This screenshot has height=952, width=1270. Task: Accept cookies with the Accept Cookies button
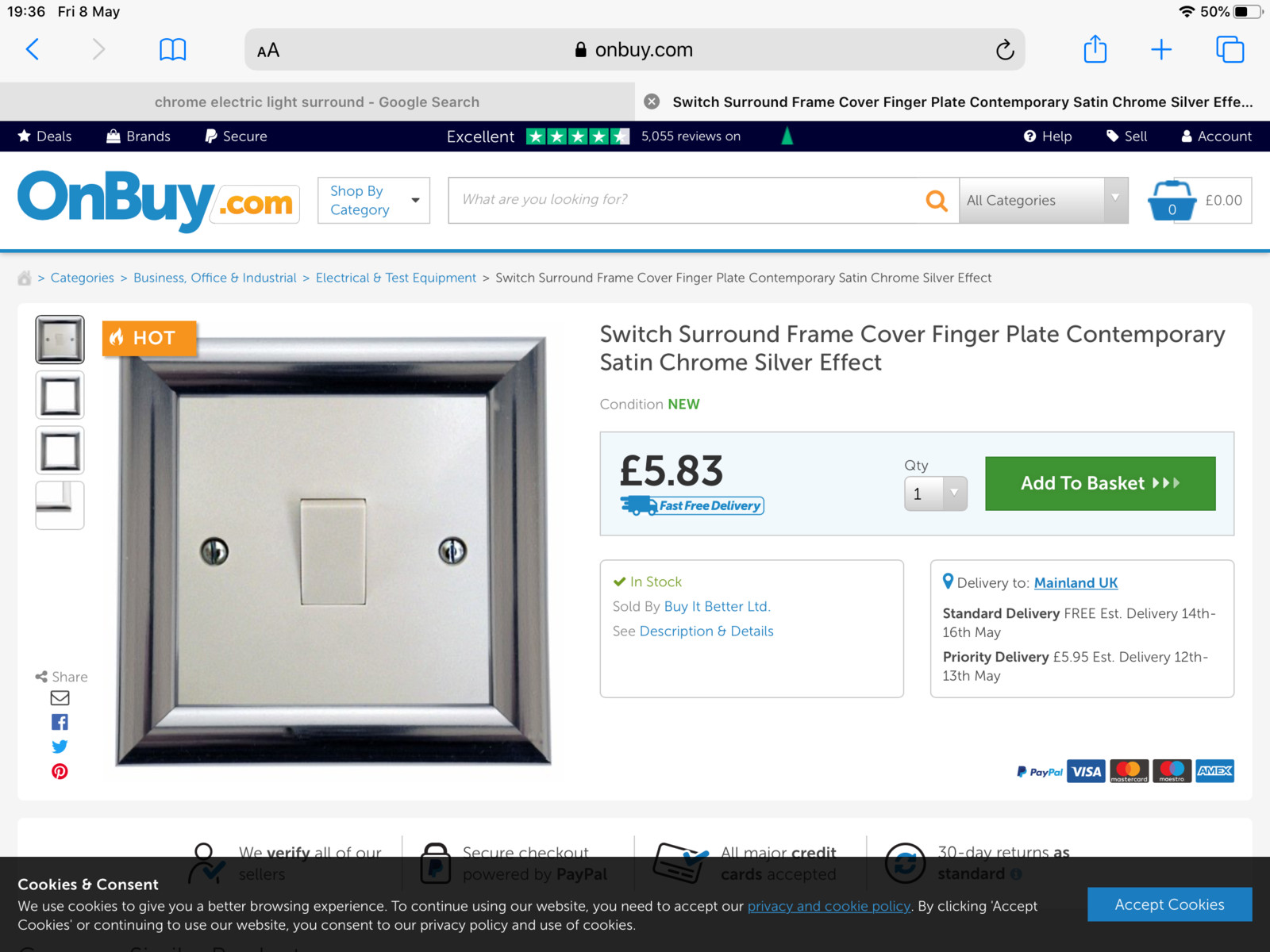coord(1169,904)
